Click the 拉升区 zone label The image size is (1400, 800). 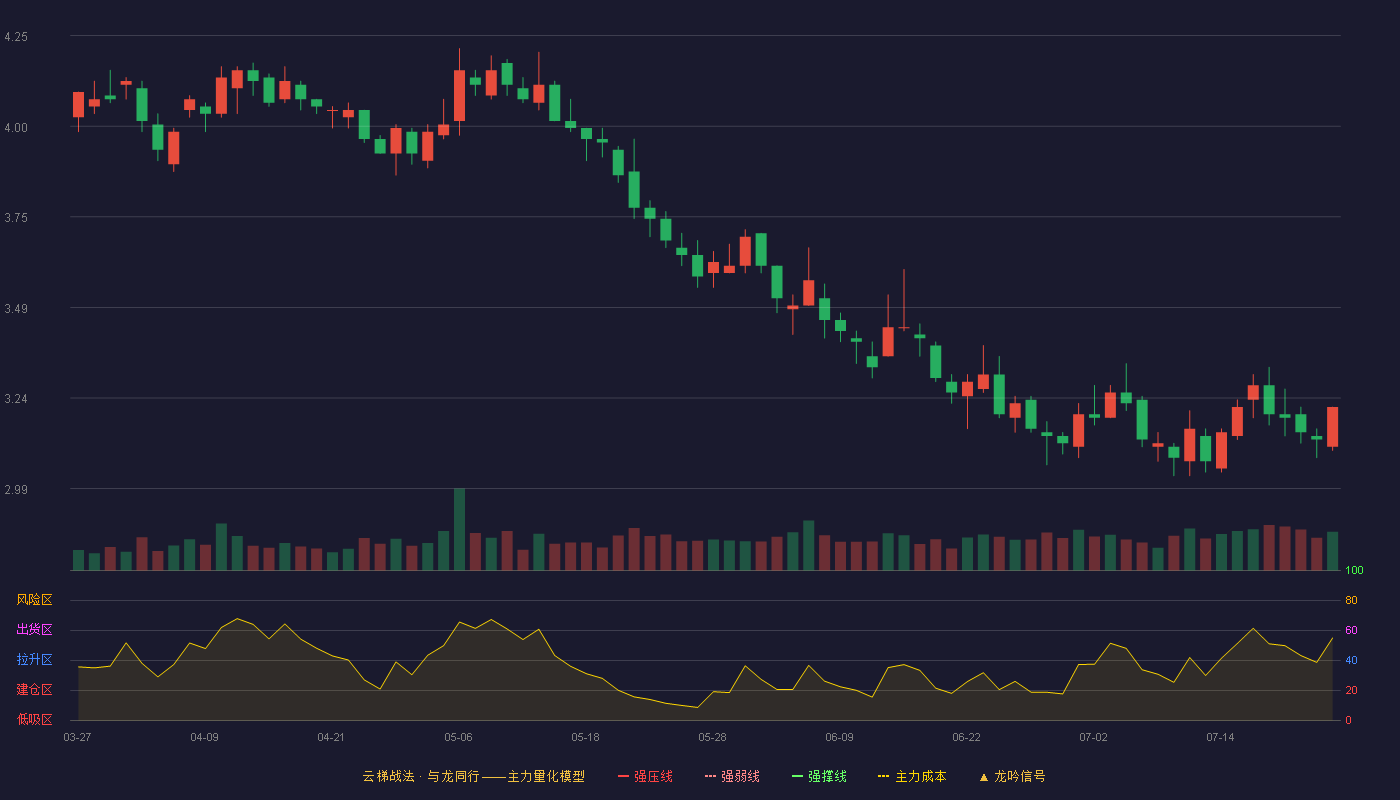34,660
